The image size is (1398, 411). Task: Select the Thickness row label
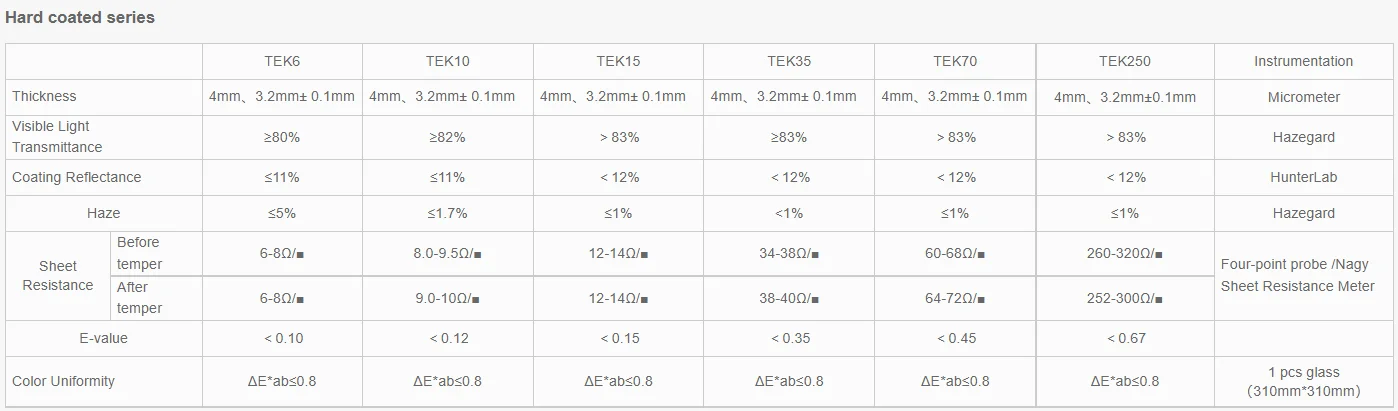click(x=44, y=96)
